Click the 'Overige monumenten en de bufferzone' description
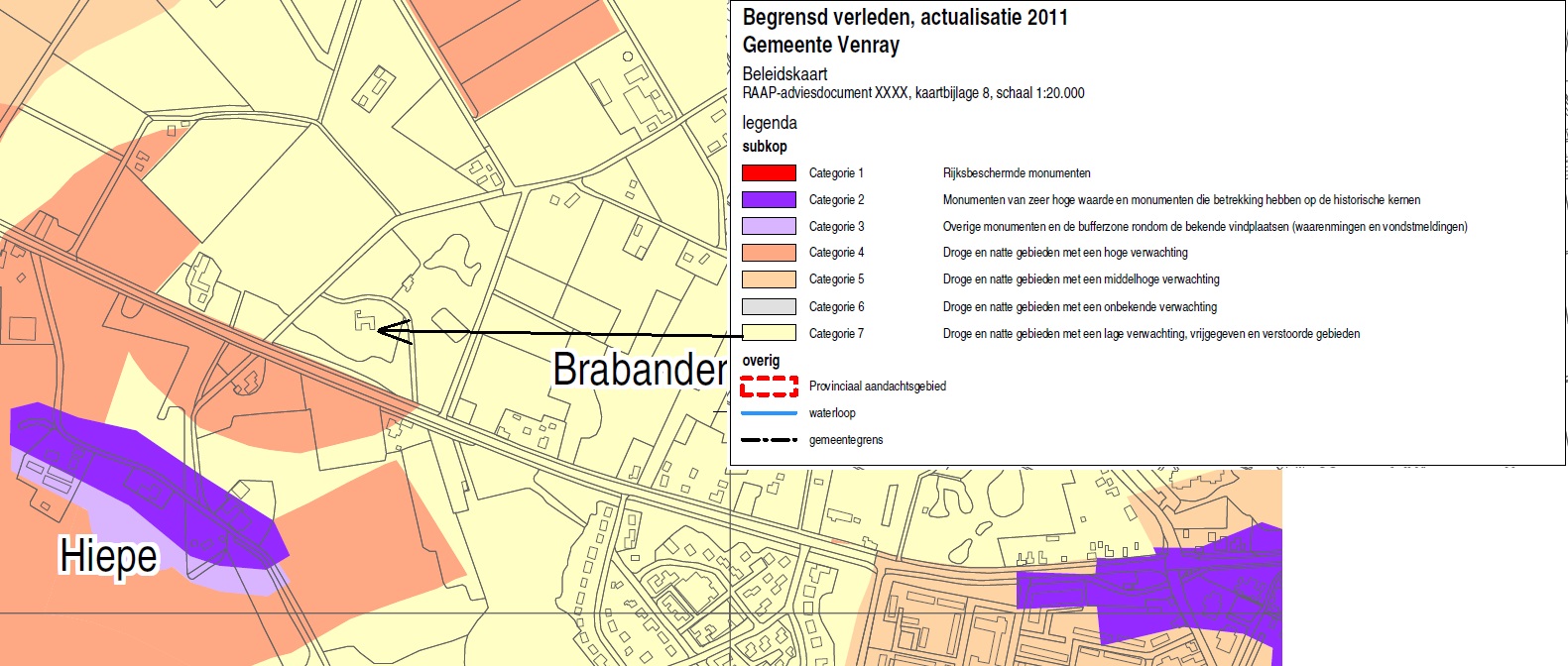 coord(1205,227)
